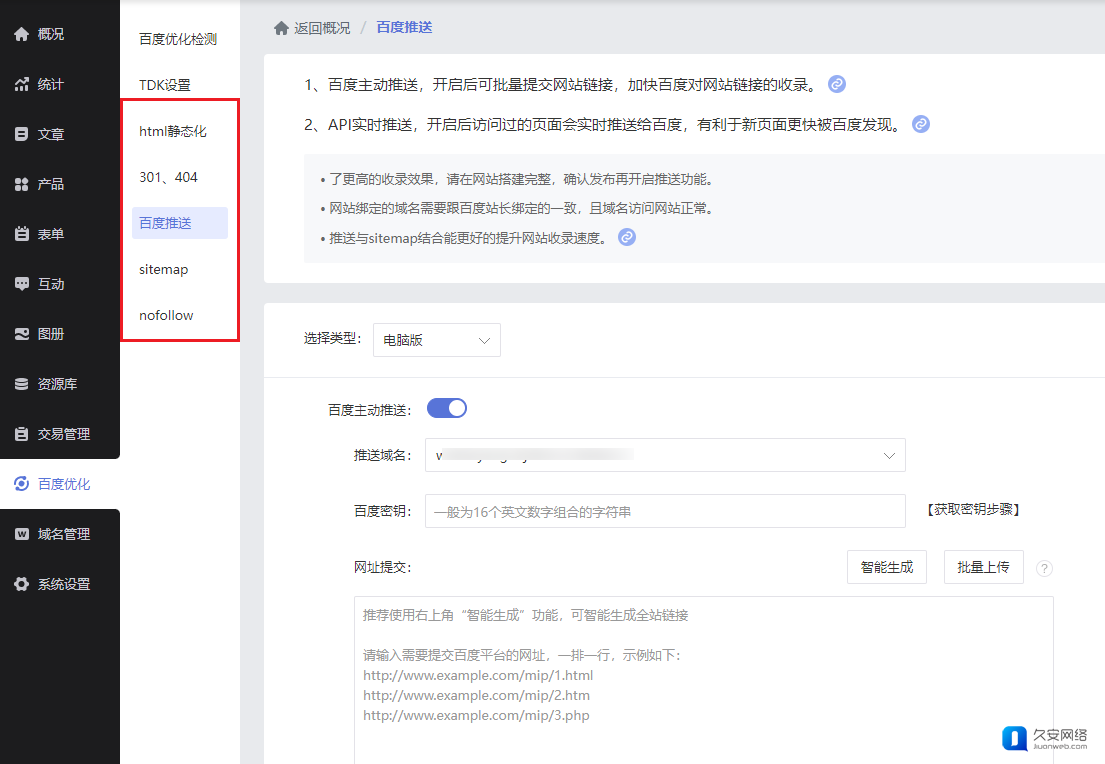The height and width of the screenshot is (764, 1105).
Task: Open the 301、404 submenu item
Action: point(168,177)
